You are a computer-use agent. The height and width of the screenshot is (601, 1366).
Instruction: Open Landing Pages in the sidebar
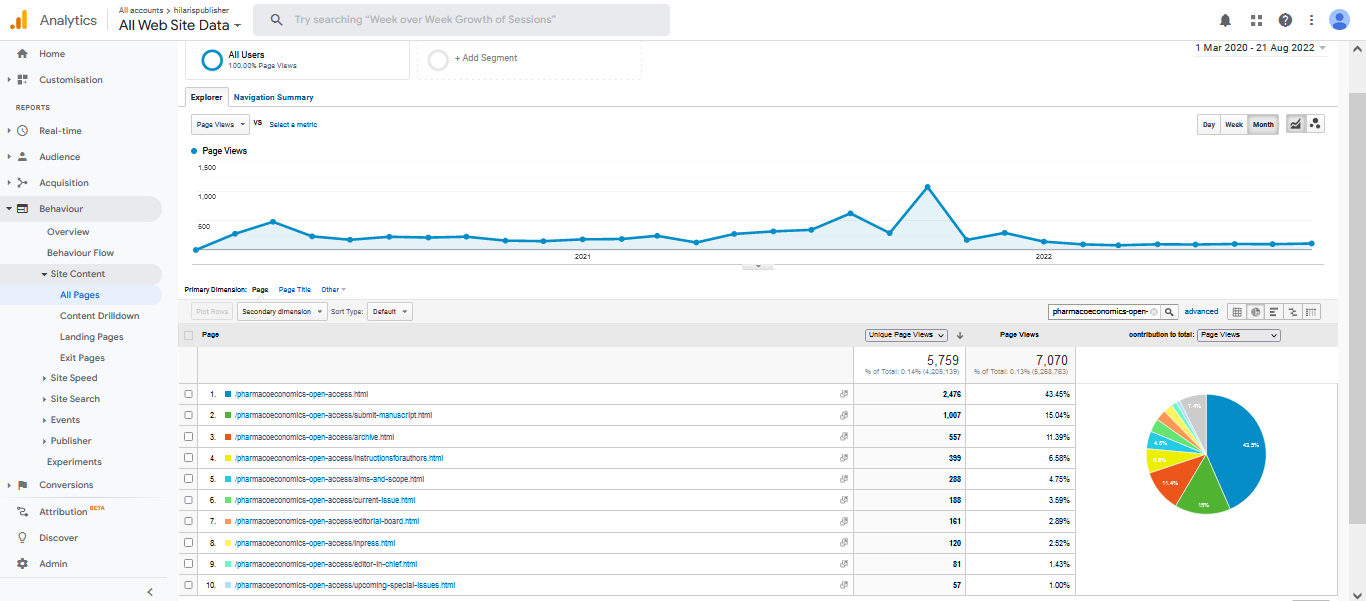pos(91,337)
